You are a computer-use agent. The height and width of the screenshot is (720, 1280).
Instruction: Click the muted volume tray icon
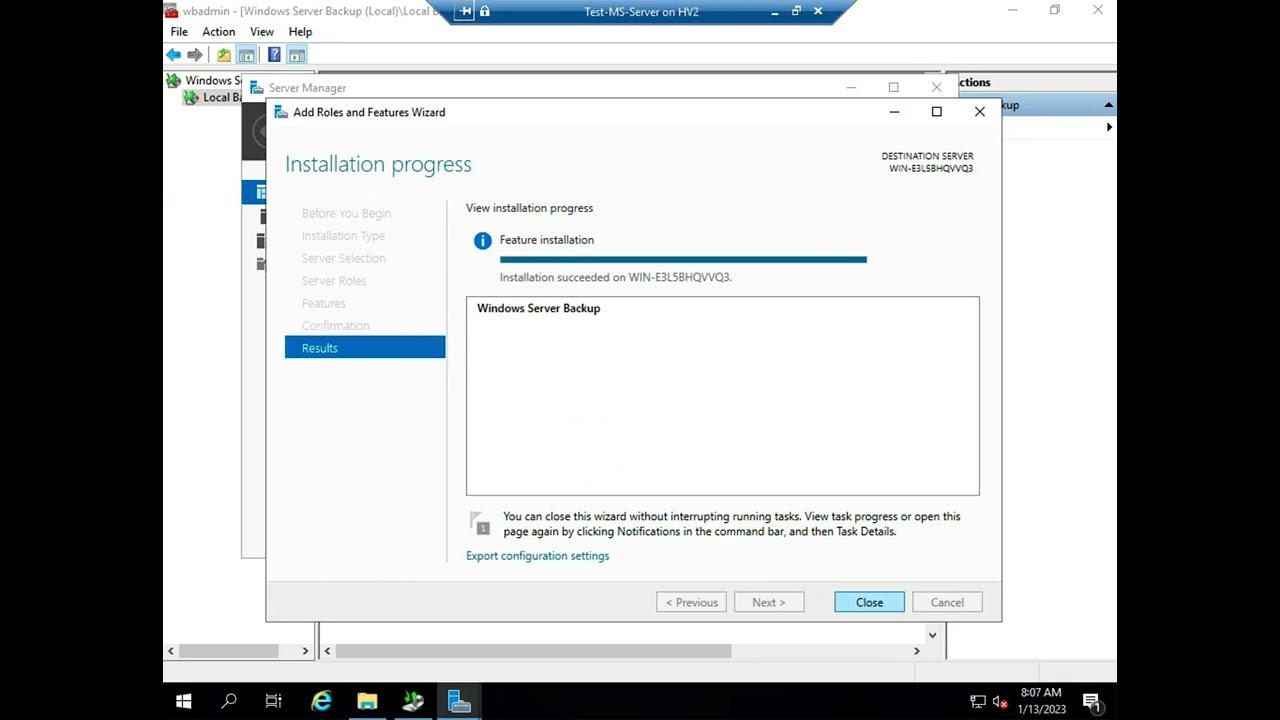(x=1001, y=701)
